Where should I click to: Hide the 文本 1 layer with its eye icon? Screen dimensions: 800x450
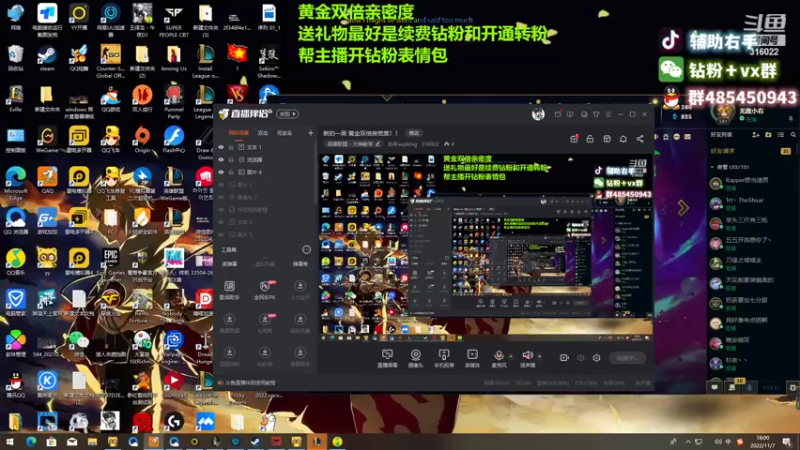point(221,147)
